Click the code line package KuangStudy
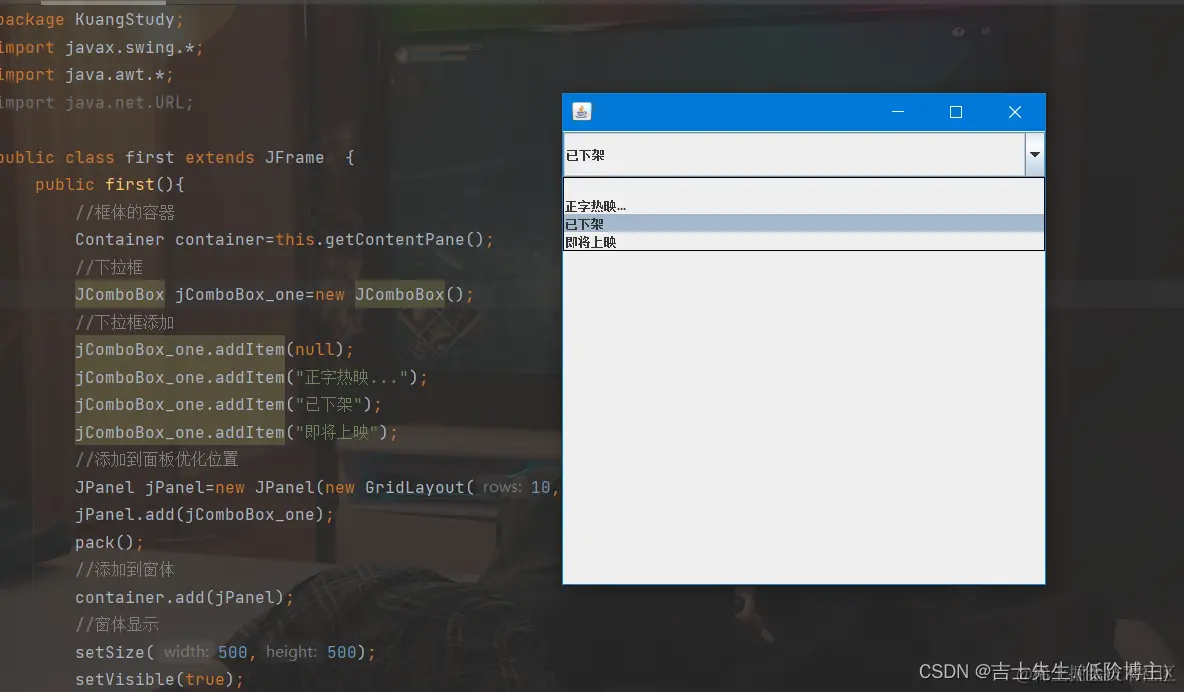 (x=91, y=20)
